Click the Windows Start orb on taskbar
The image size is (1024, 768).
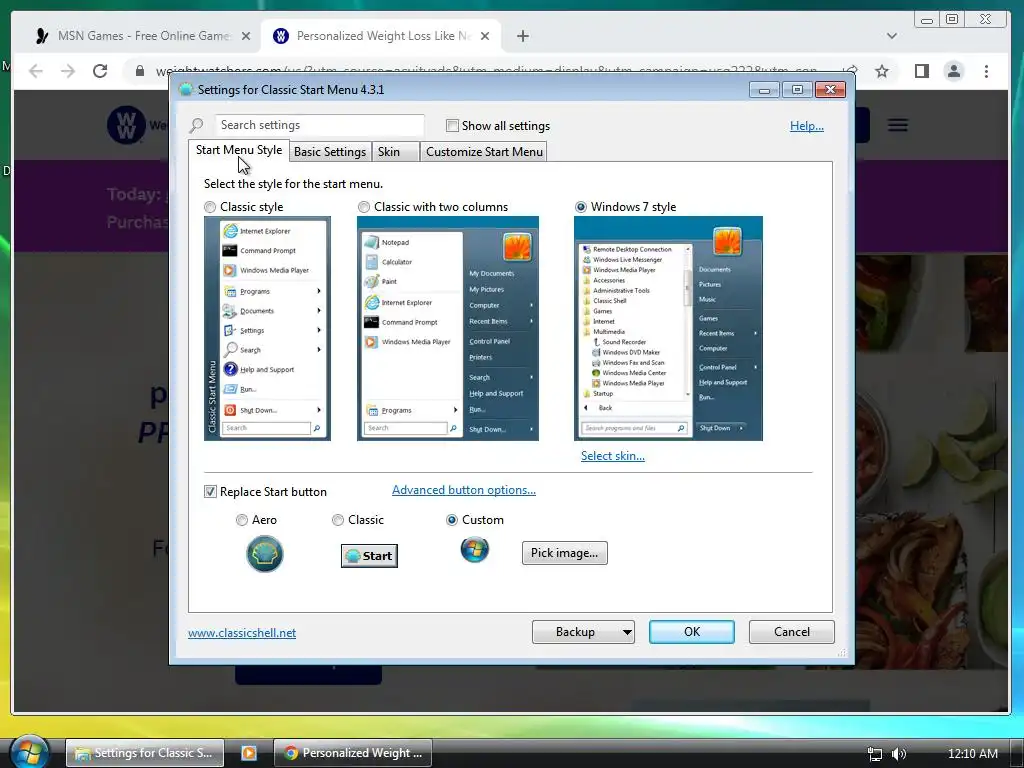[29, 752]
